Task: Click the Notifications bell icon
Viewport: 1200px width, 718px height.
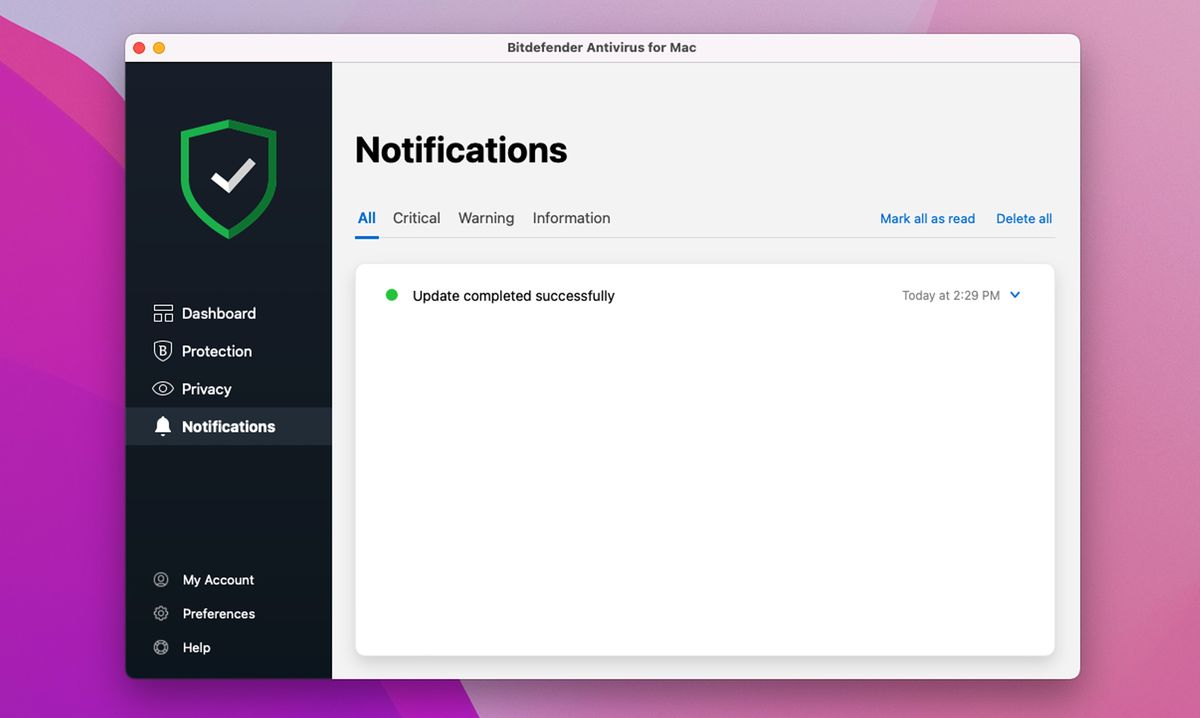Action: click(x=162, y=426)
